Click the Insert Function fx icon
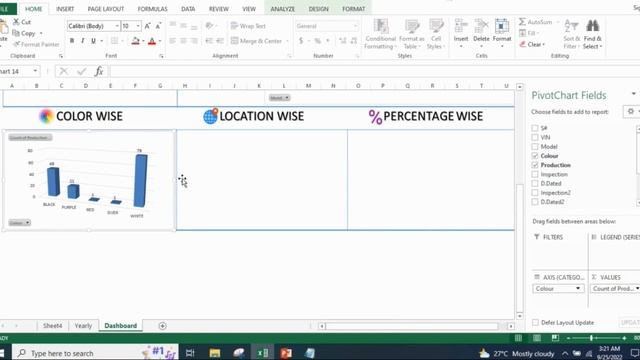Screen dimensions: 640x360 click(99, 71)
